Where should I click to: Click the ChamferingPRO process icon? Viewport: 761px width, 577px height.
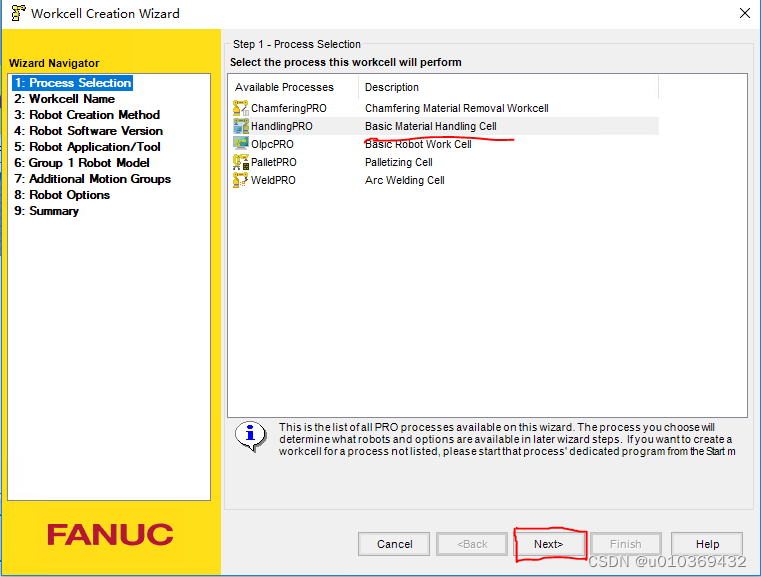240,108
